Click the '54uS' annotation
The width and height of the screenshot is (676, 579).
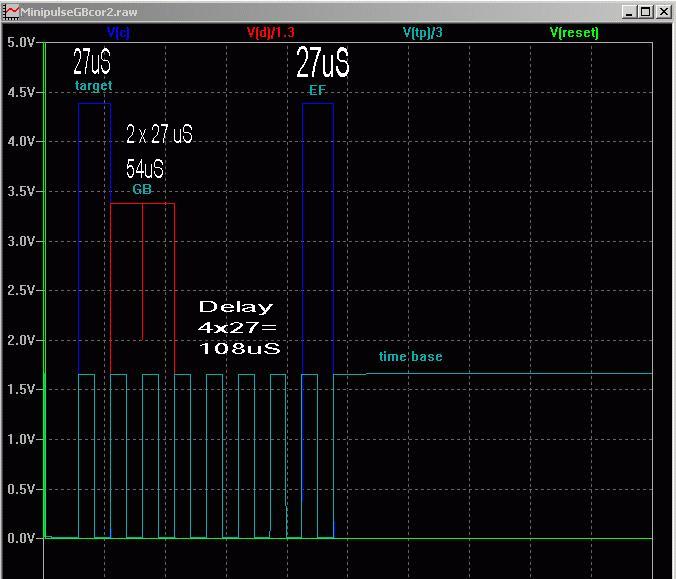click(x=145, y=169)
